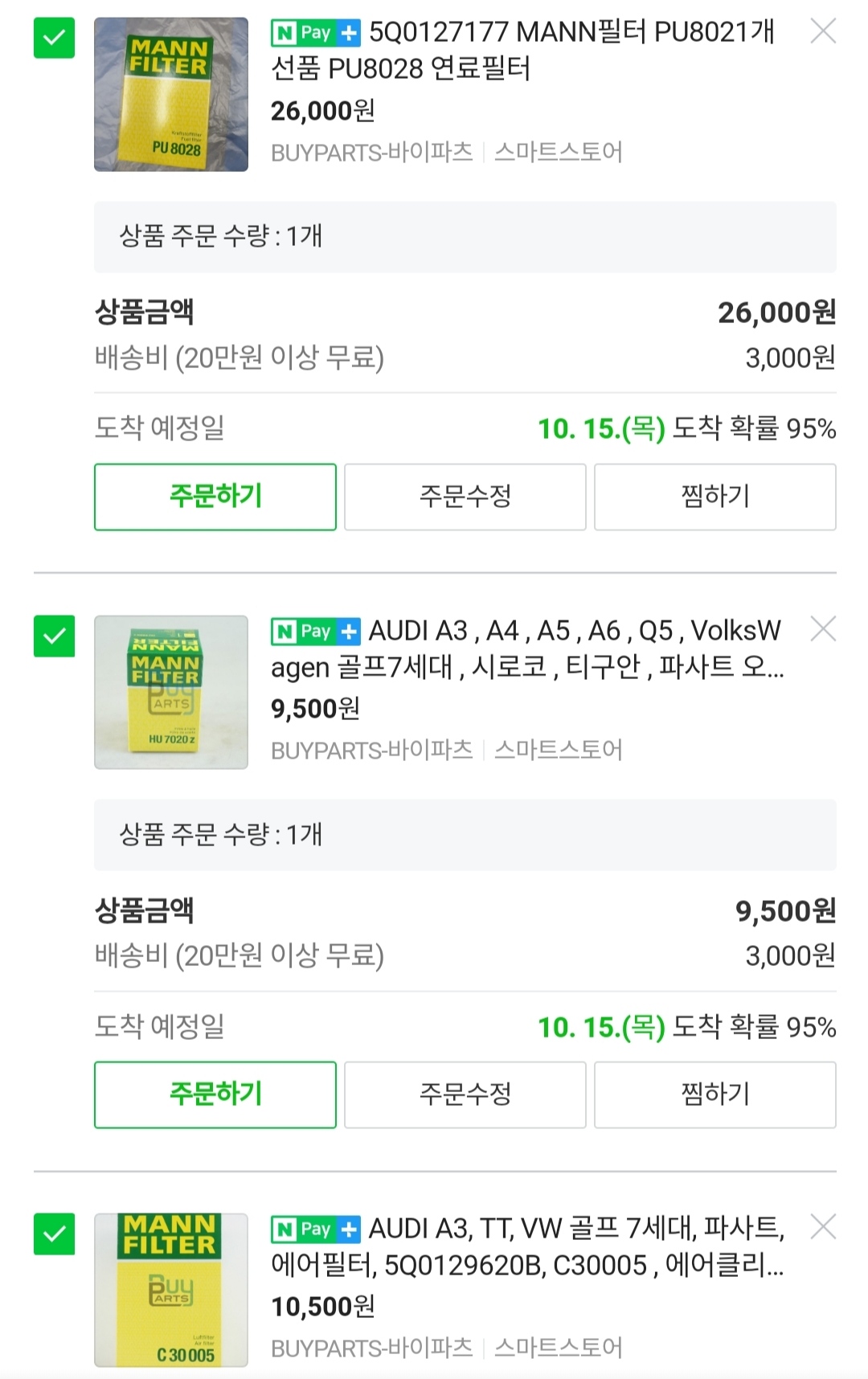Image resolution: width=868 pixels, height=1379 pixels.
Task: Edit the order via 주문수정 for PU8028 item
Action: [x=465, y=497]
